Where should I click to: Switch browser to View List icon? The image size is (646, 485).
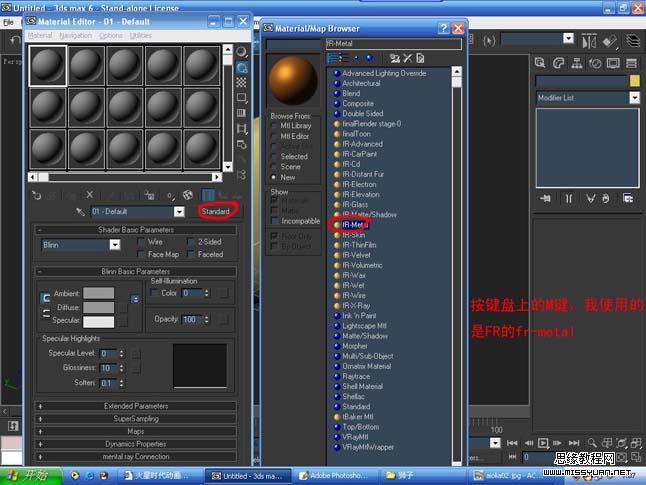click(332, 59)
